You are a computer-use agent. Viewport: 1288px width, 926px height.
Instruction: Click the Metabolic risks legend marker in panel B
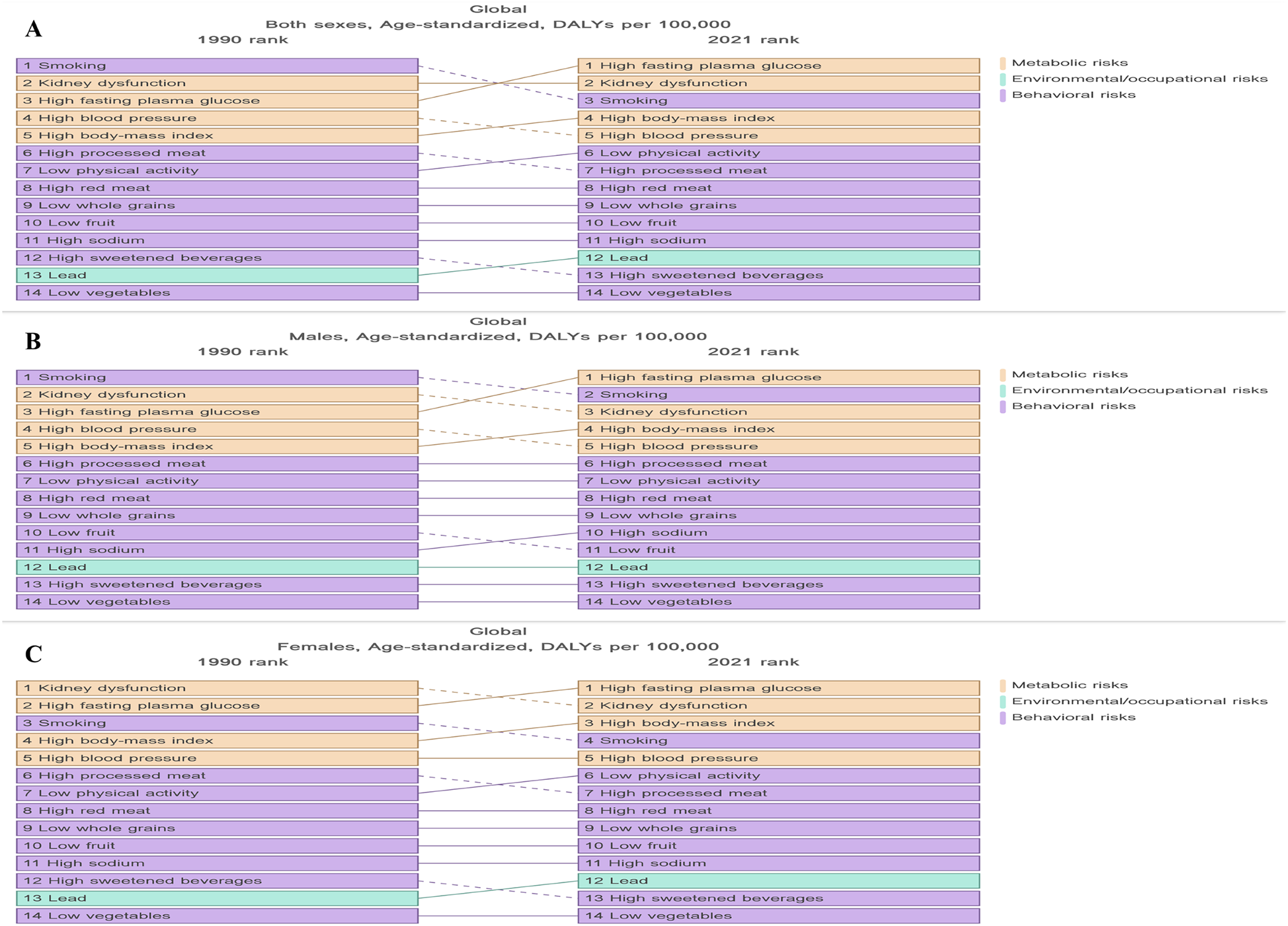click(x=1004, y=374)
